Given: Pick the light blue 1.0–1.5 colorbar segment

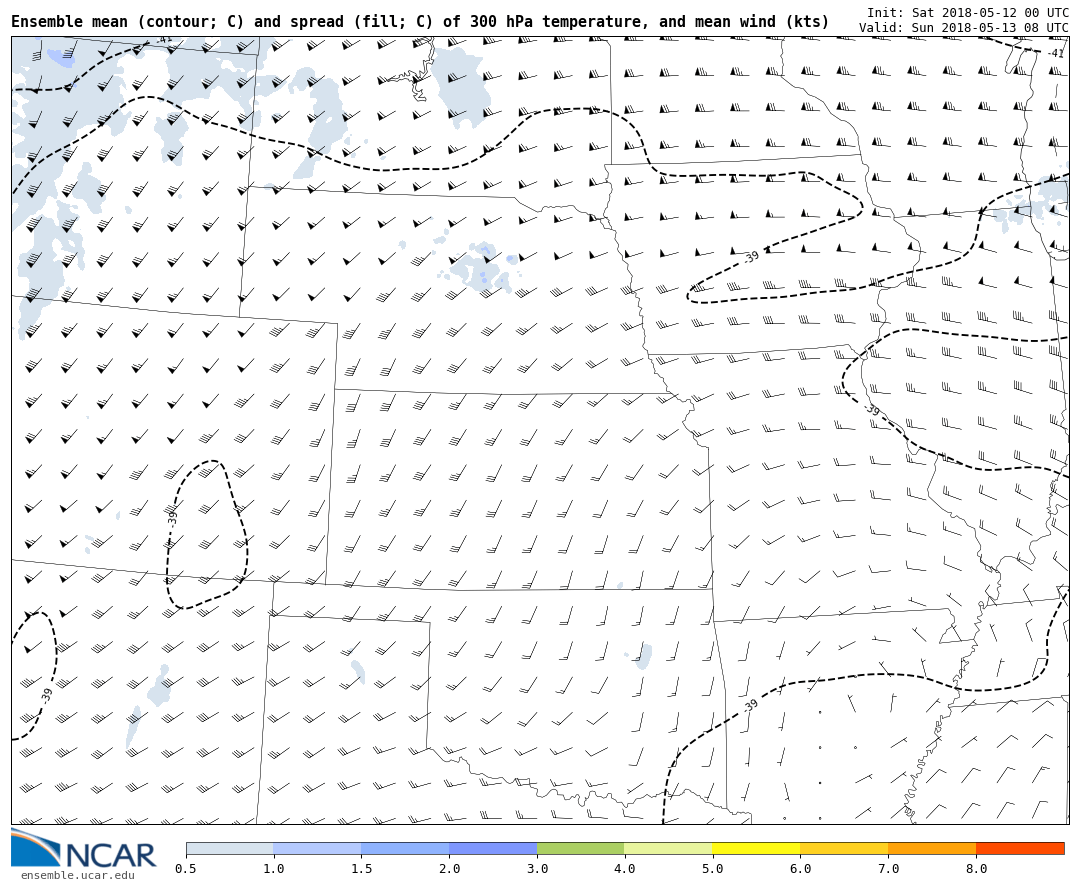Looking at the screenshot, I should 317,848.
